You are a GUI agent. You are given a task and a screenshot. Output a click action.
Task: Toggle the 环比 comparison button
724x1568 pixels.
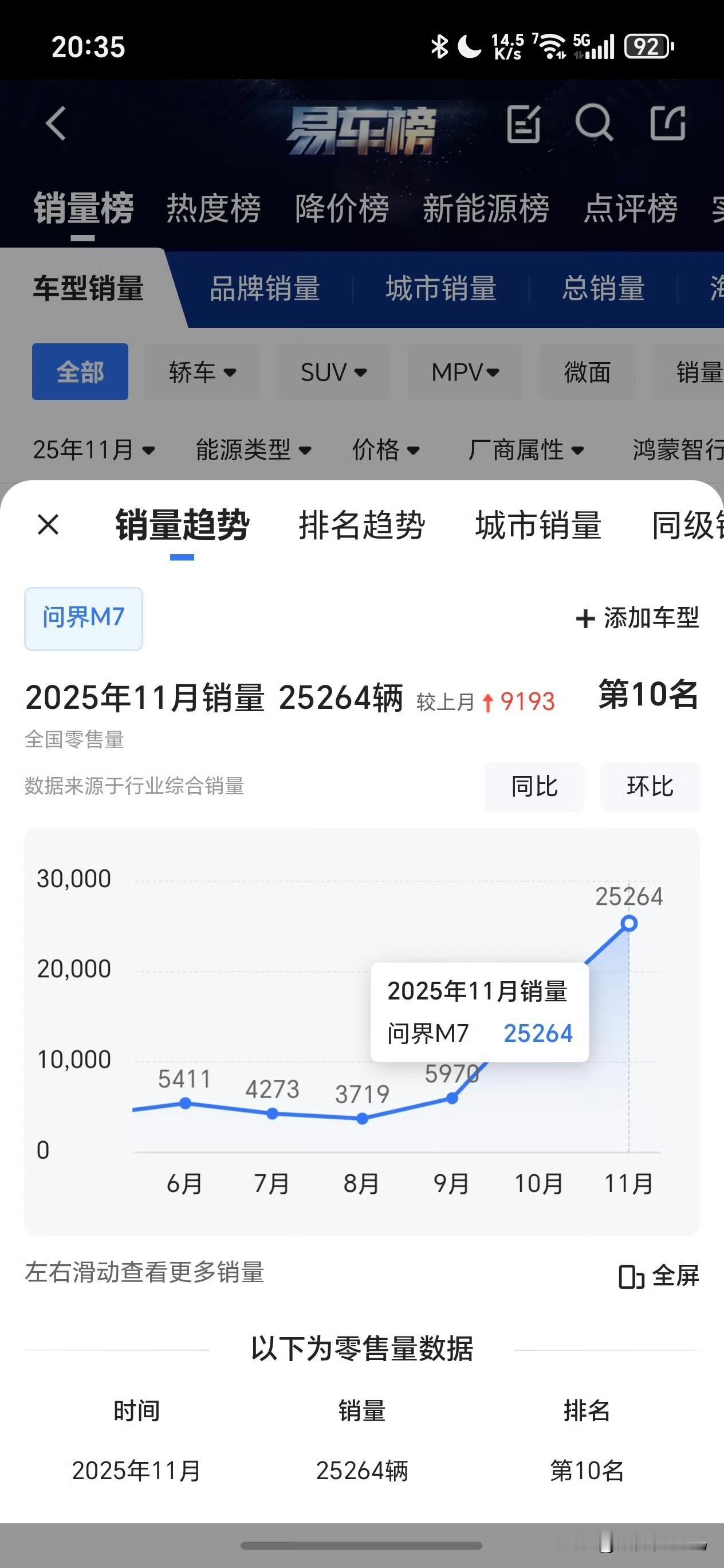coord(650,786)
